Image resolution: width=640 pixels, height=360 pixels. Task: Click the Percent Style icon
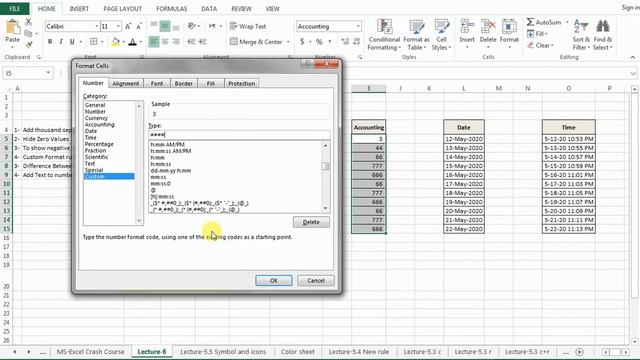click(319, 42)
